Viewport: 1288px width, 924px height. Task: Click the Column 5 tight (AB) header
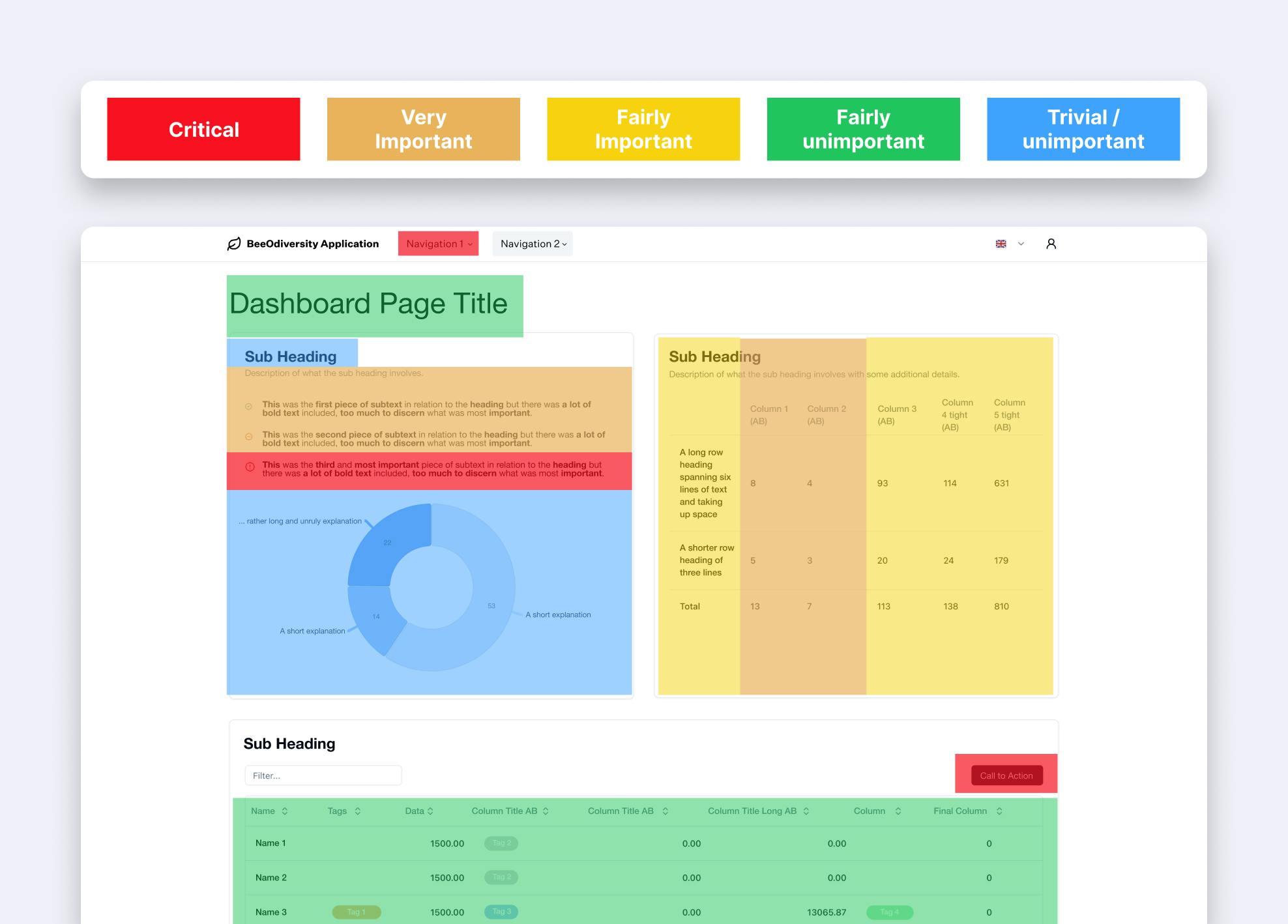tap(1009, 415)
